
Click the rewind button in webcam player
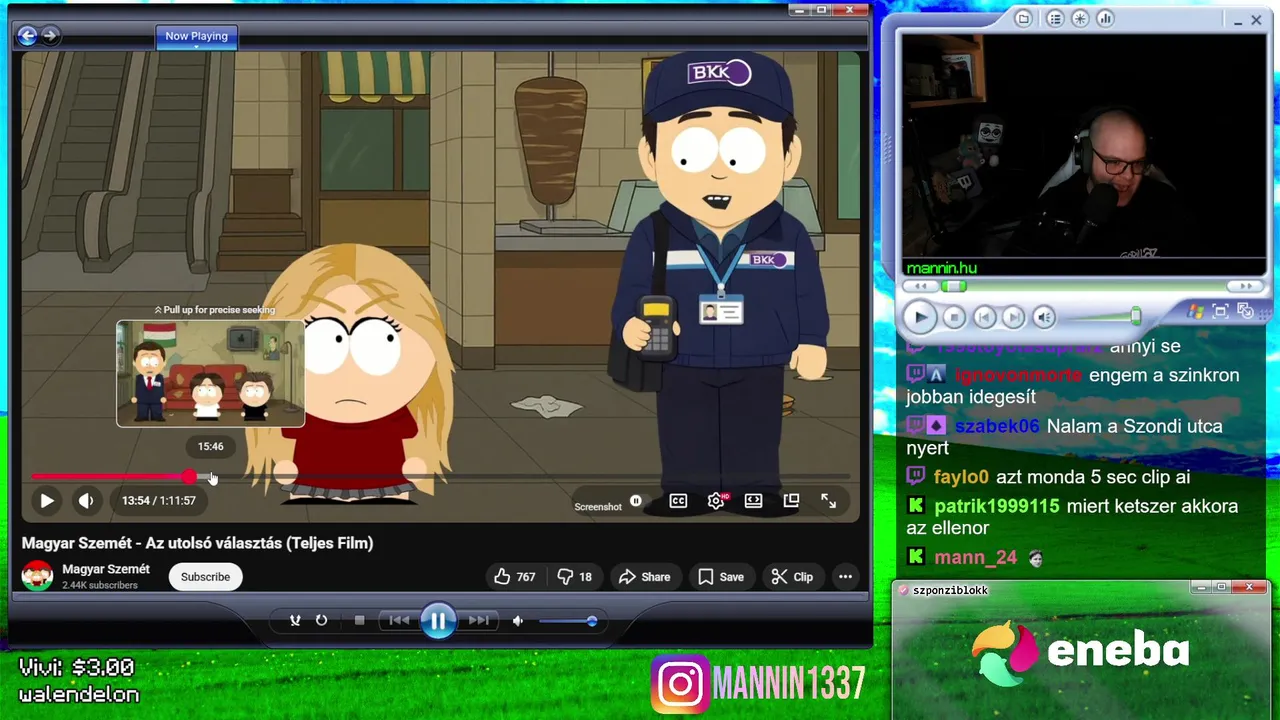tap(921, 286)
